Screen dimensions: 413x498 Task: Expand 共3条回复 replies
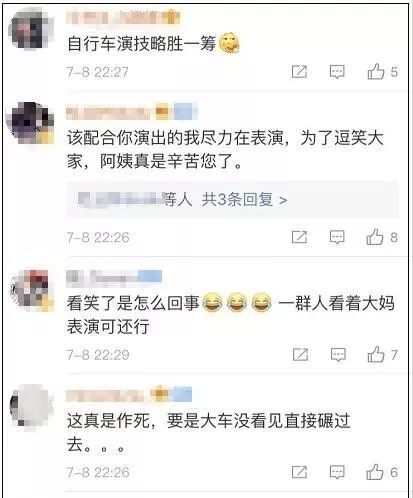pos(244,200)
